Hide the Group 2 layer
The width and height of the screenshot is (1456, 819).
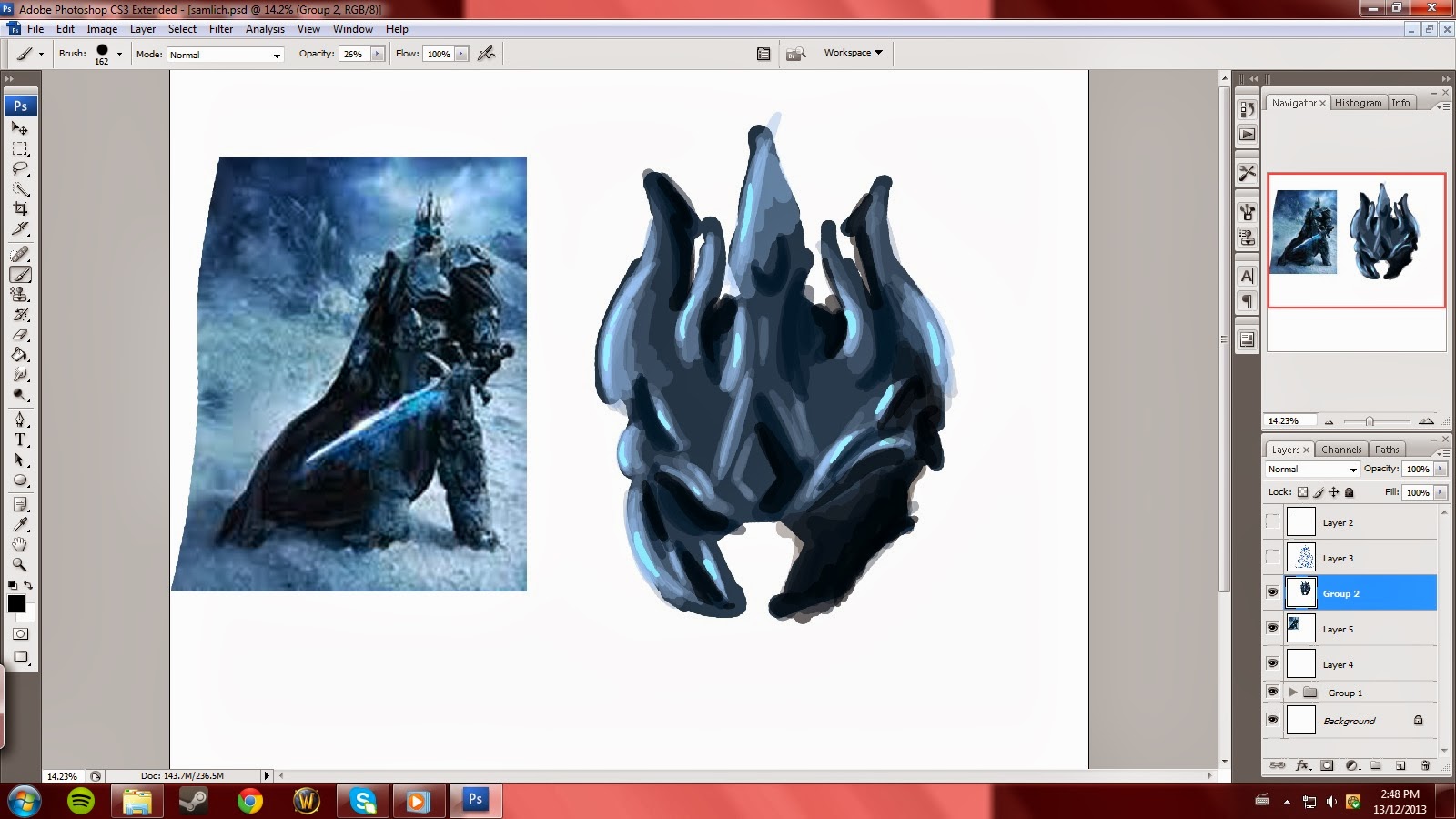(1272, 592)
